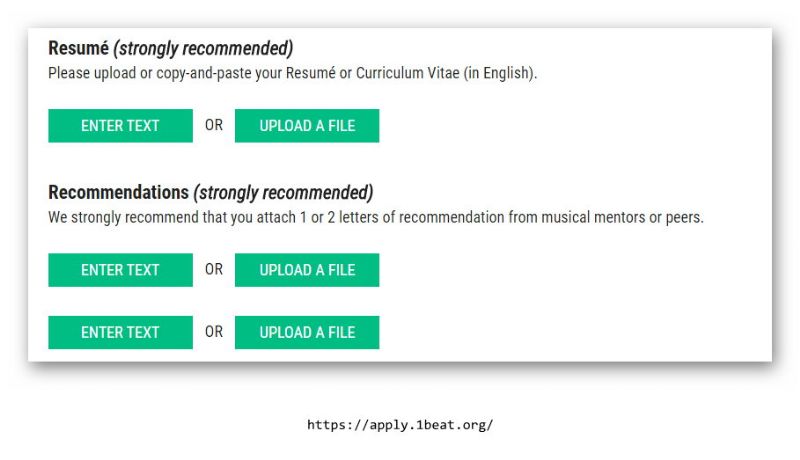Click the recommendation letters instruction sentence
Screen dimensions: 800x460
pos(376,217)
